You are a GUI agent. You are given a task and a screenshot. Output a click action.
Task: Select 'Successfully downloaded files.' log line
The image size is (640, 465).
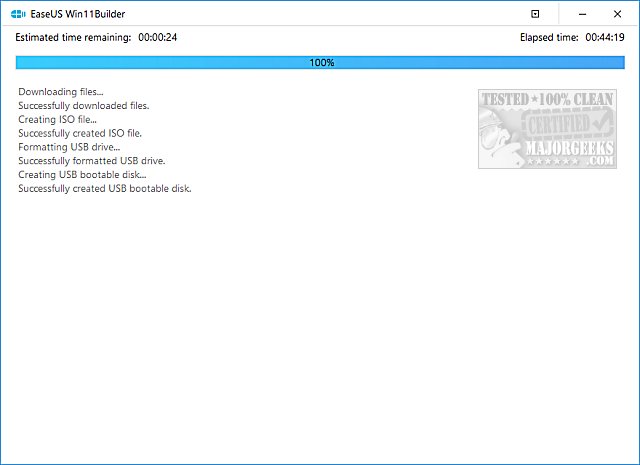[x=84, y=106]
